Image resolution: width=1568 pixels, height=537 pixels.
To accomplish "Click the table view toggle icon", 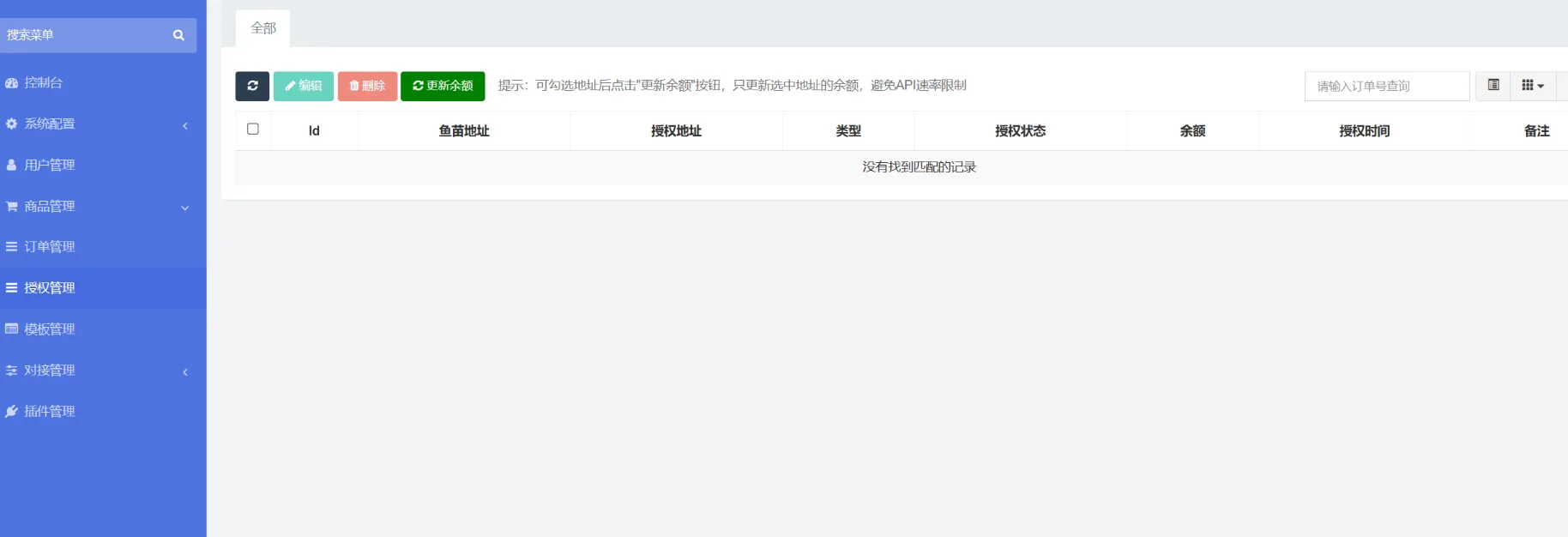I will (1493, 86).
